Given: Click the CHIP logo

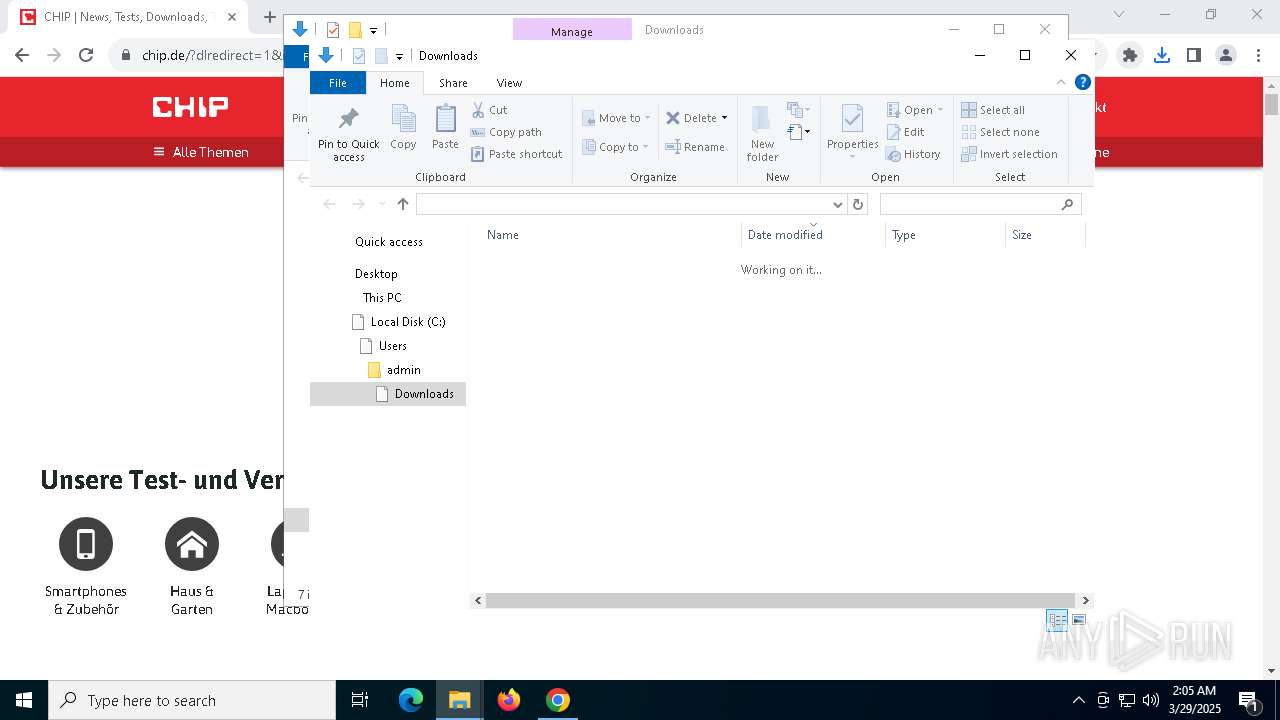Looking at the screenshot, I should click(x=190, y=106).
